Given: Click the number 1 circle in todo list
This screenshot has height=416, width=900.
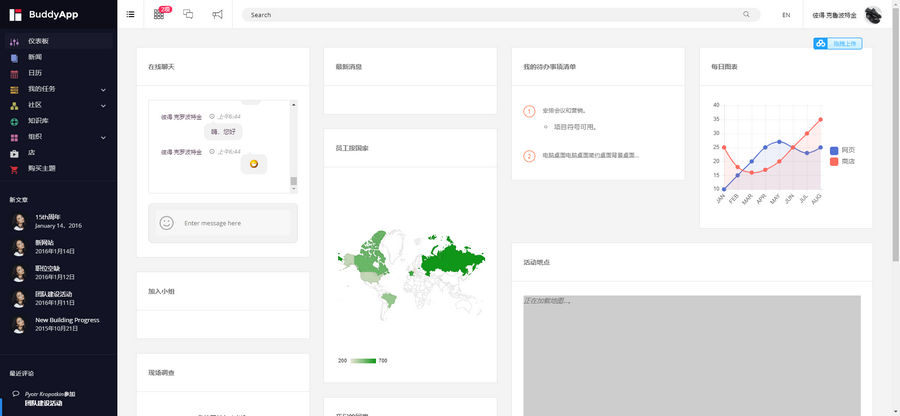Looking at the screenshot, I should tap(529, 111).
